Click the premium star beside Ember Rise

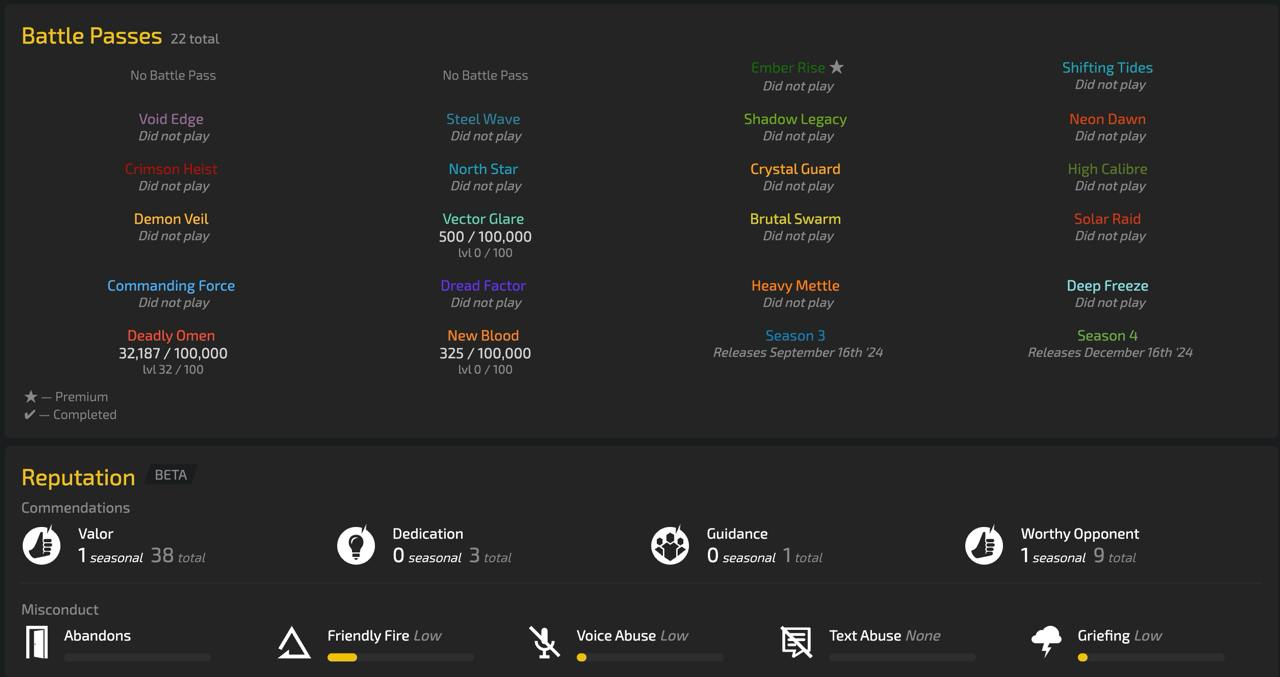(837, 67)
